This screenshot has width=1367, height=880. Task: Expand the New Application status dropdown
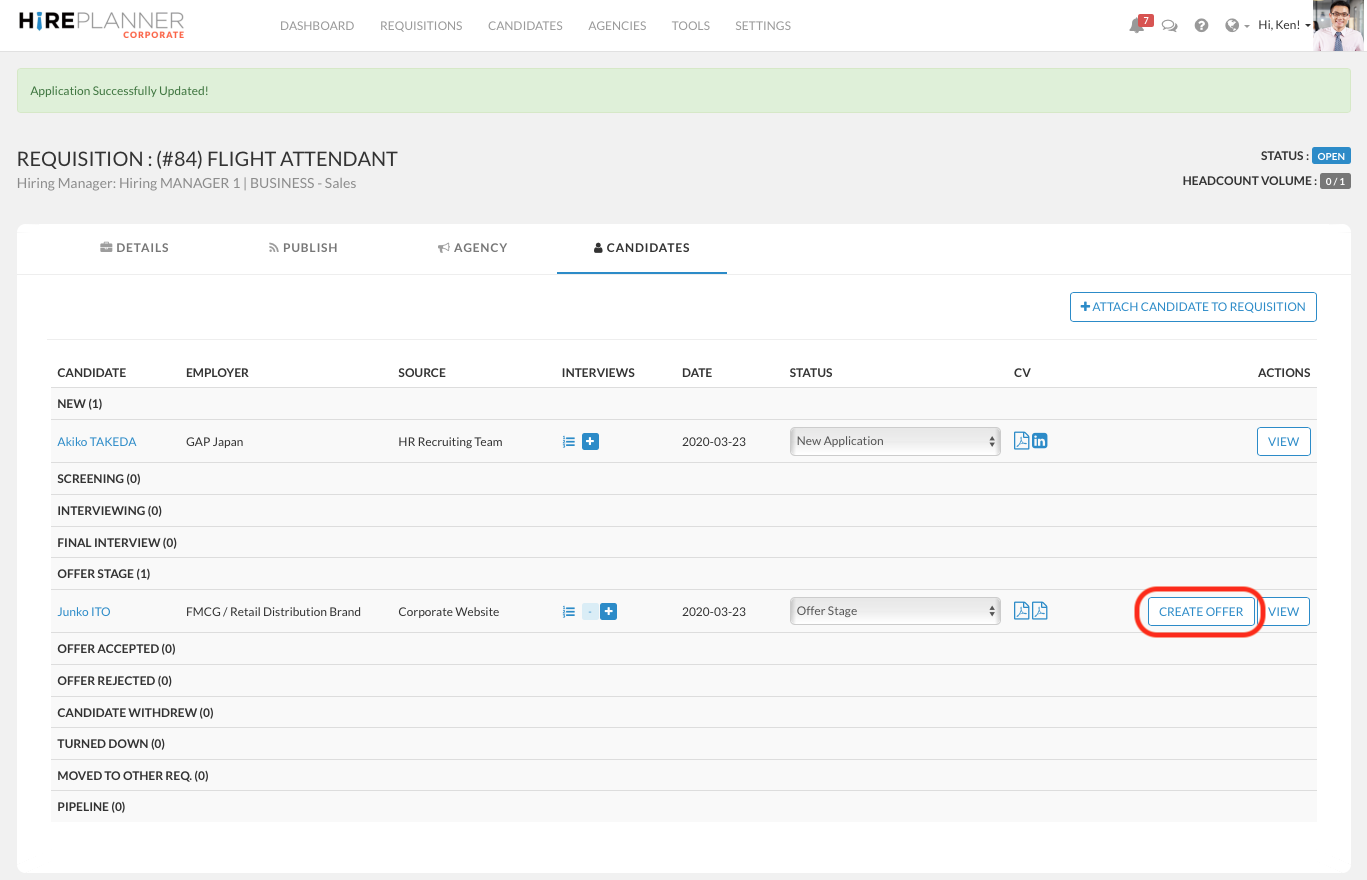(x=895, y=441)
